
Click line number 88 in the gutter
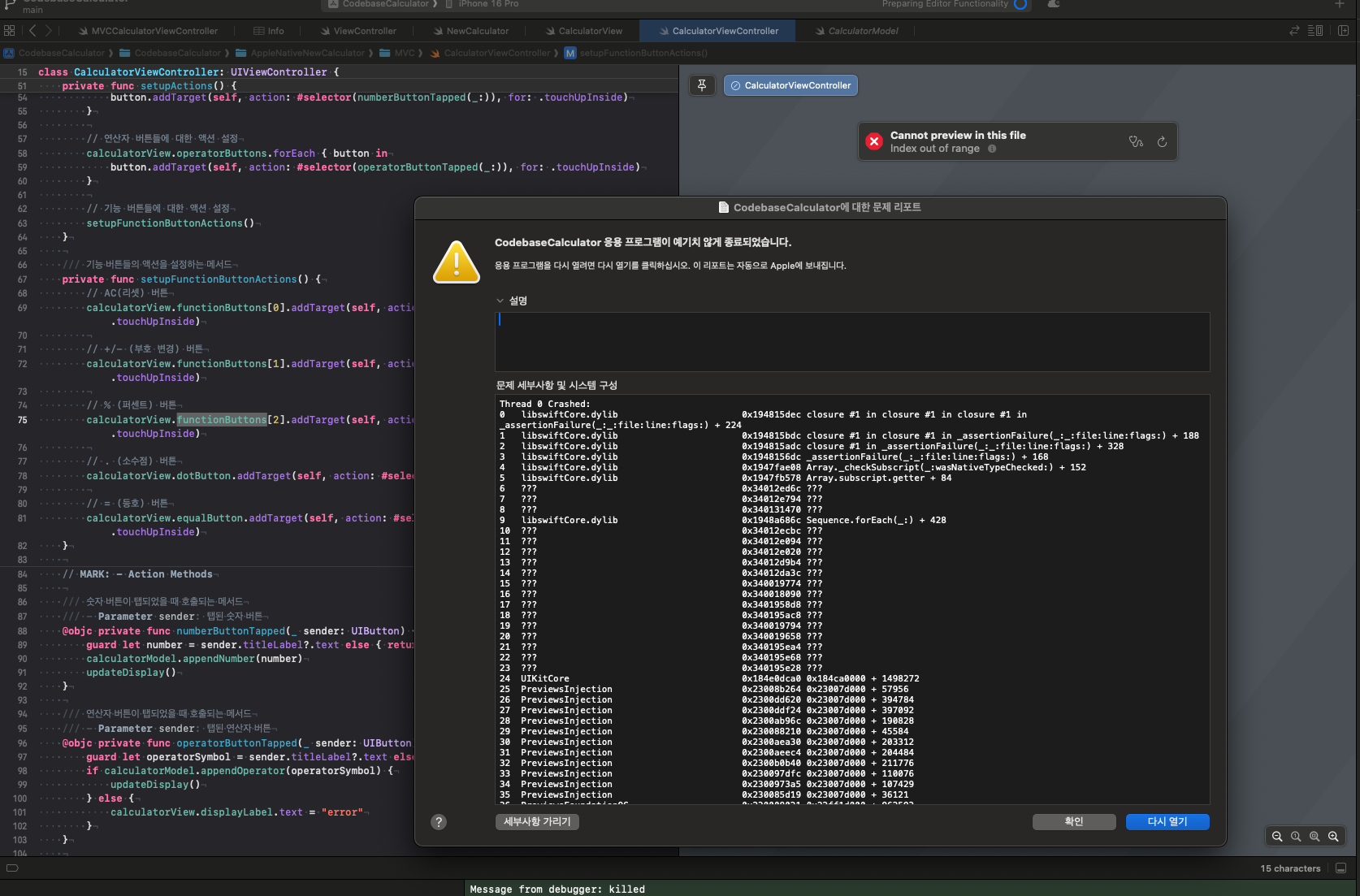click(22, 631)
